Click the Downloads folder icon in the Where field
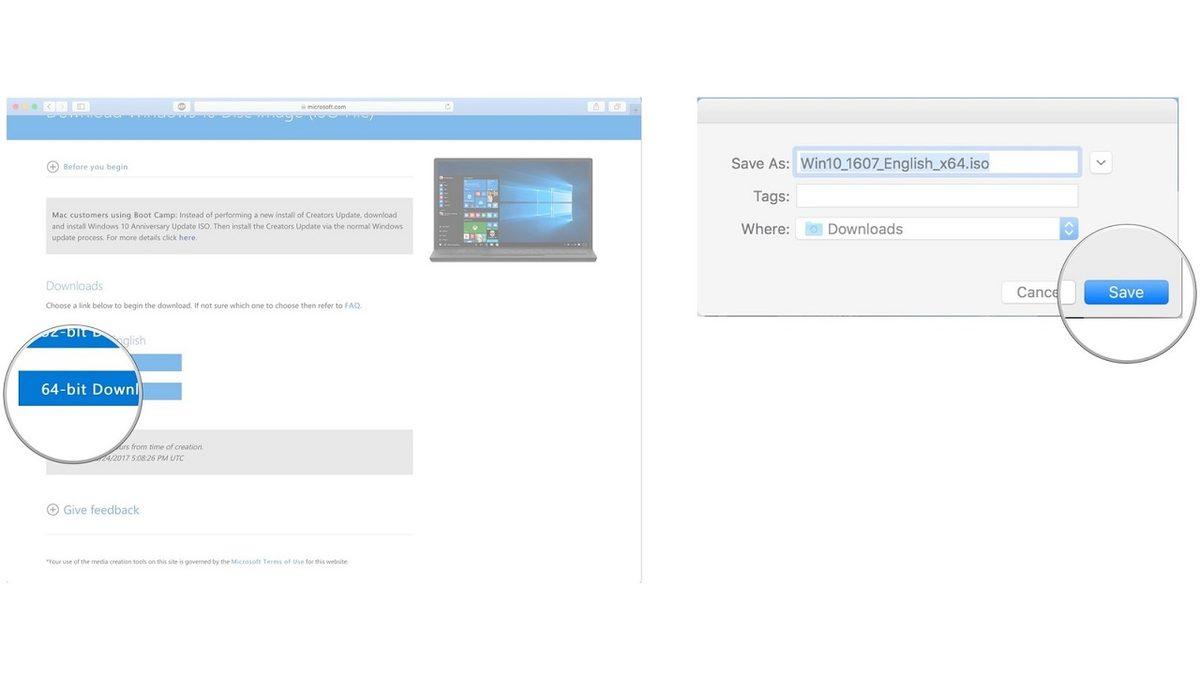1200x675 pixels. click(812, 228)
